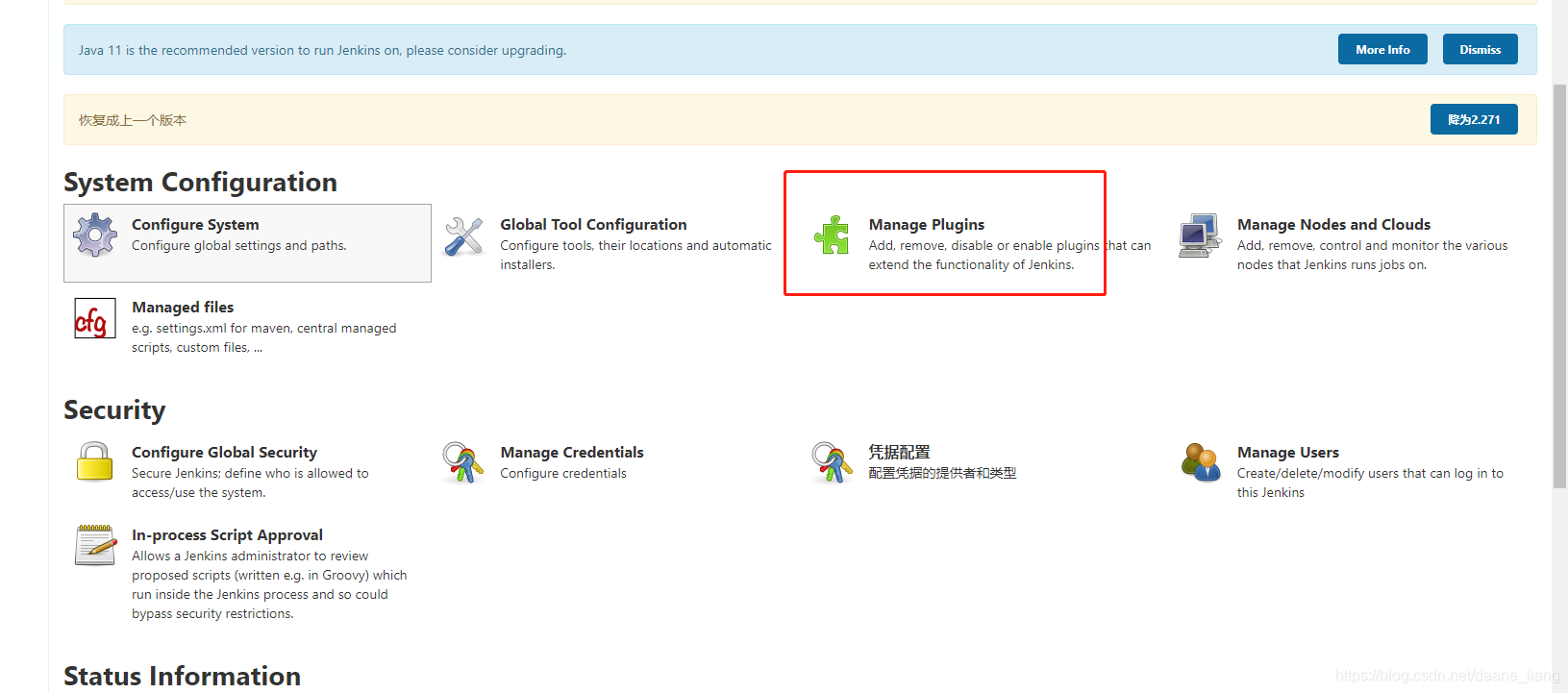Click the Security section heading
This screenshot has width=1568, height=693.
tap(114, 409)
